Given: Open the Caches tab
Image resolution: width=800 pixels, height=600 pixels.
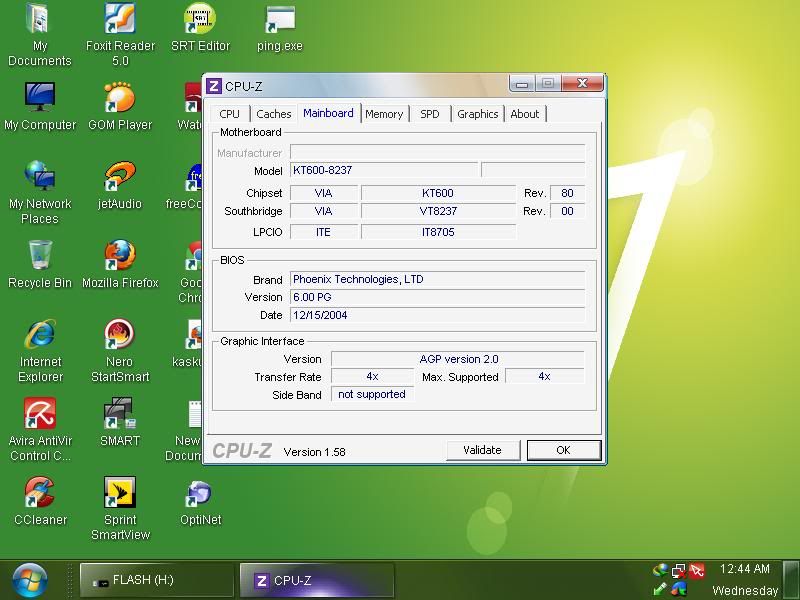Looking at the screenshot, I should coord(273,114).
